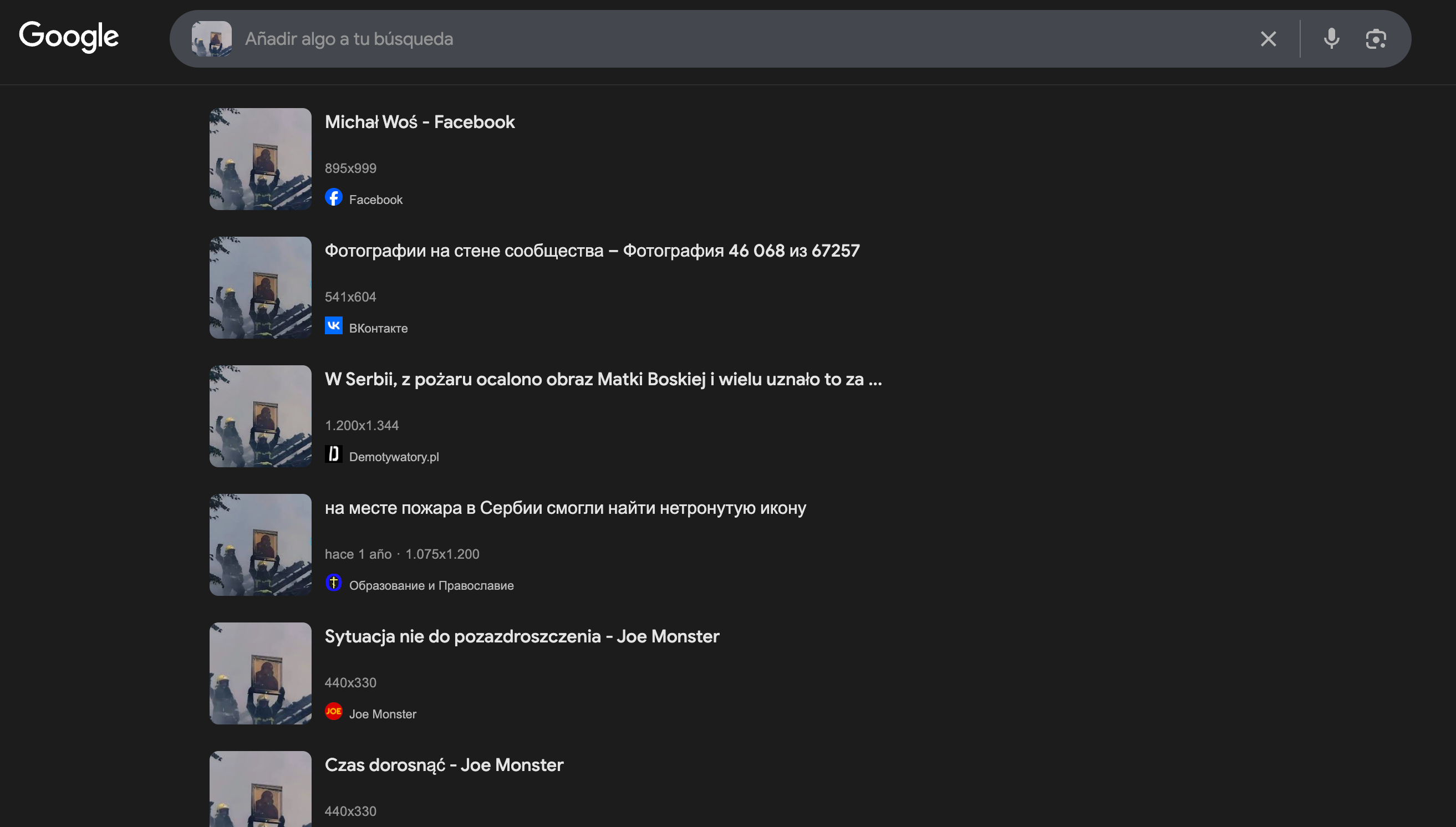Open Google Lens camera search icon

pos(1376,39)
